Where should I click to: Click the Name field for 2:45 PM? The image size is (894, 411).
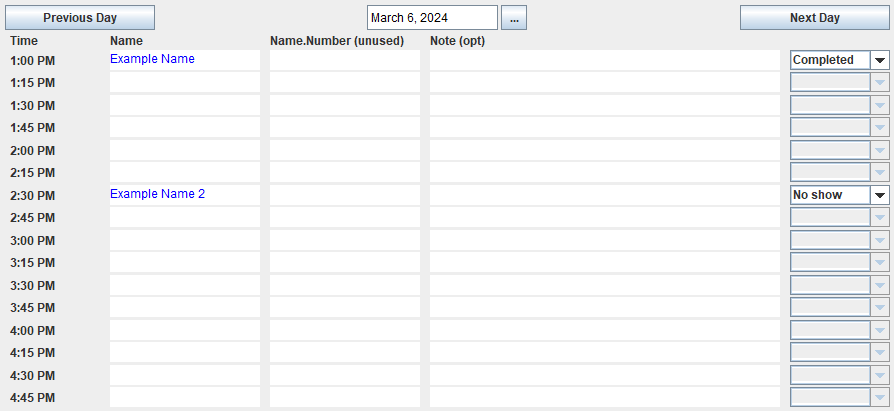[185, 218]
